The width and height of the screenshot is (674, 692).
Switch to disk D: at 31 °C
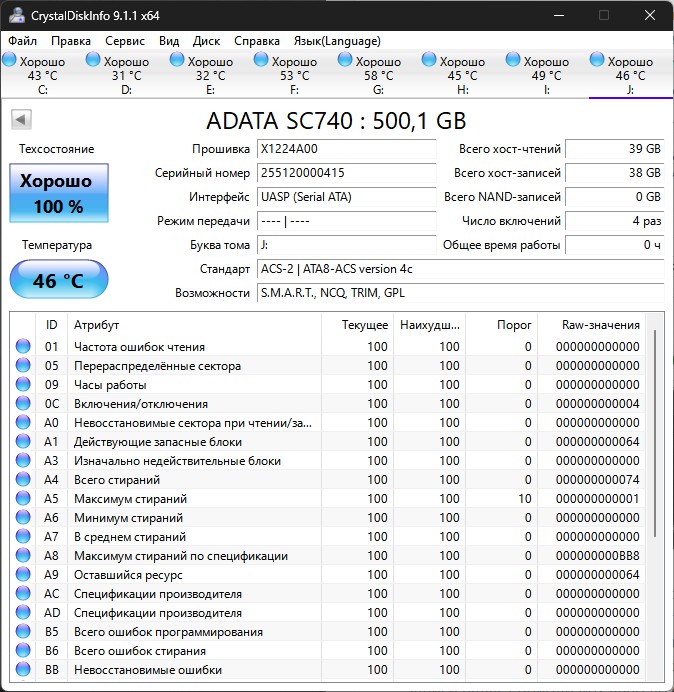[x=126, y=74]
